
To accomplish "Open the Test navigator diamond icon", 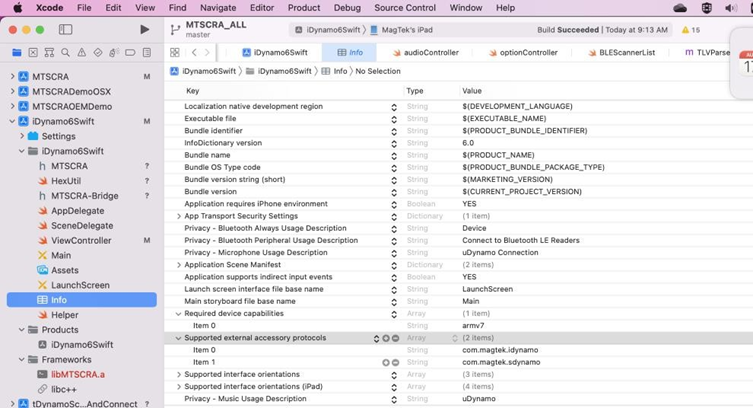I will point(98,52).
